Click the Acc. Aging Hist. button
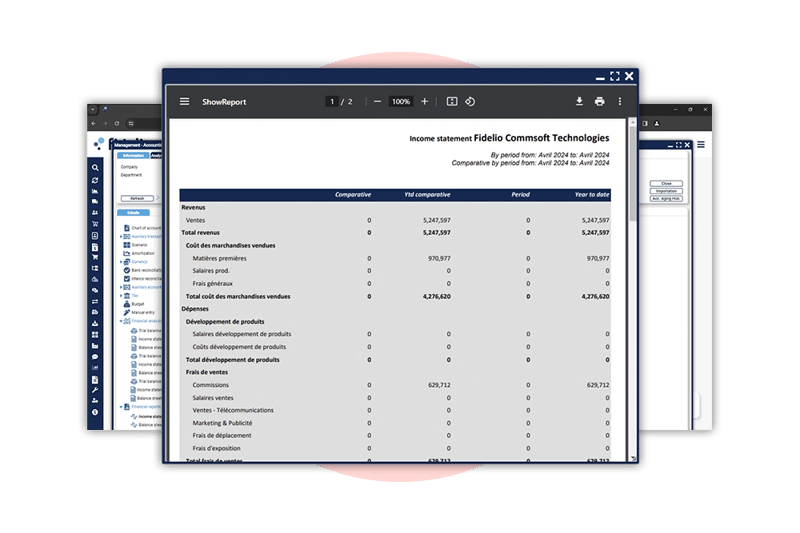The image size is (800, 533). click(x=666, y=199)
